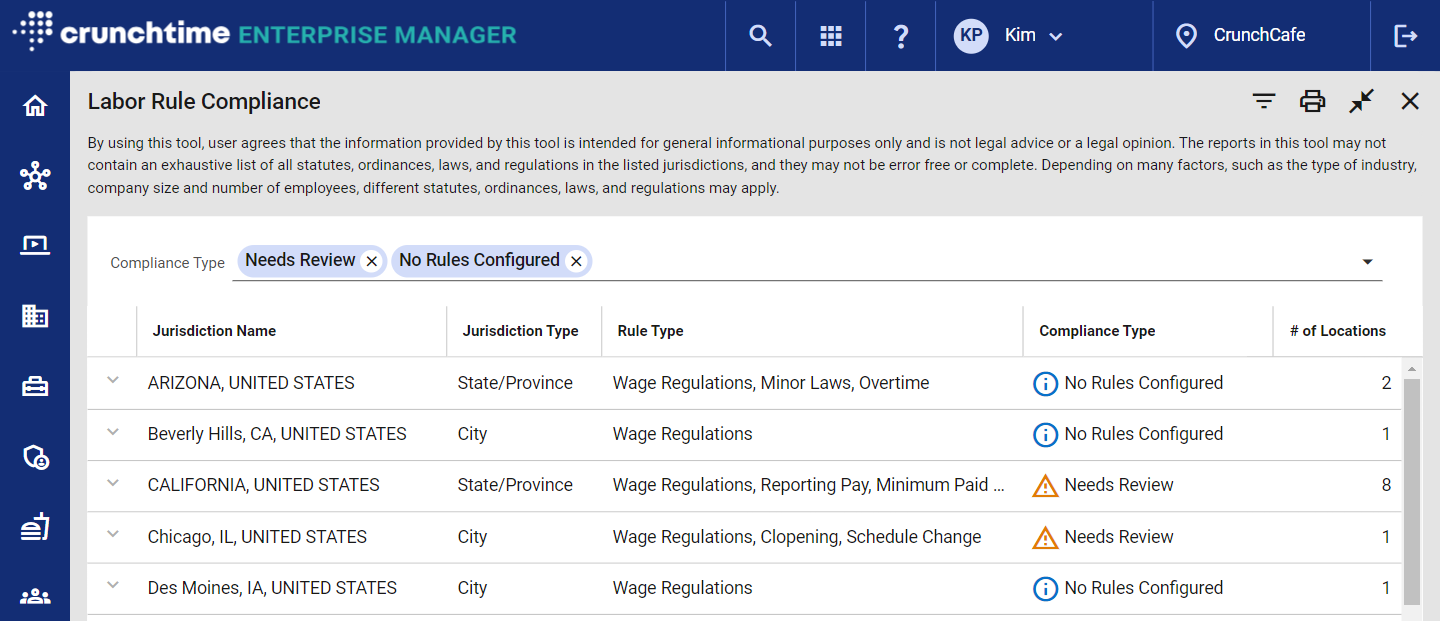The height and width of the screenshot is (621, 1440).
Task: Click the warning icon in Chicago row
Action: coord(1045,538)
